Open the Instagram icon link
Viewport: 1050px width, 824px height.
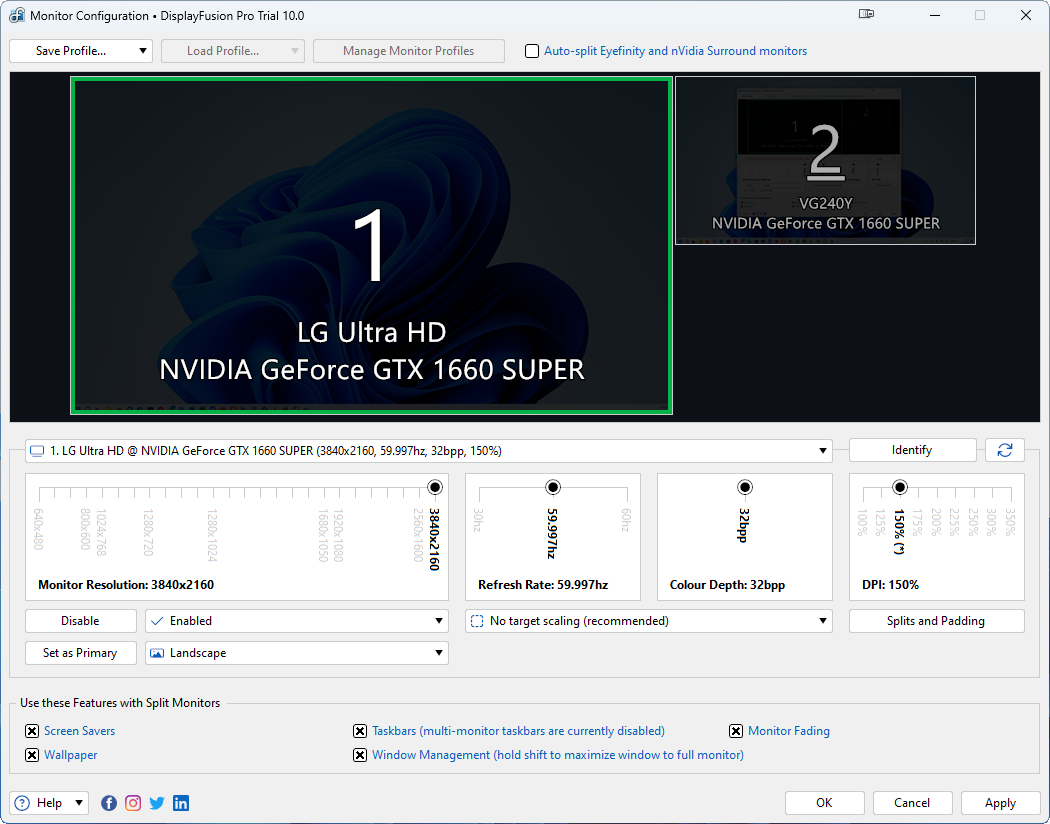tap(133, 803)
